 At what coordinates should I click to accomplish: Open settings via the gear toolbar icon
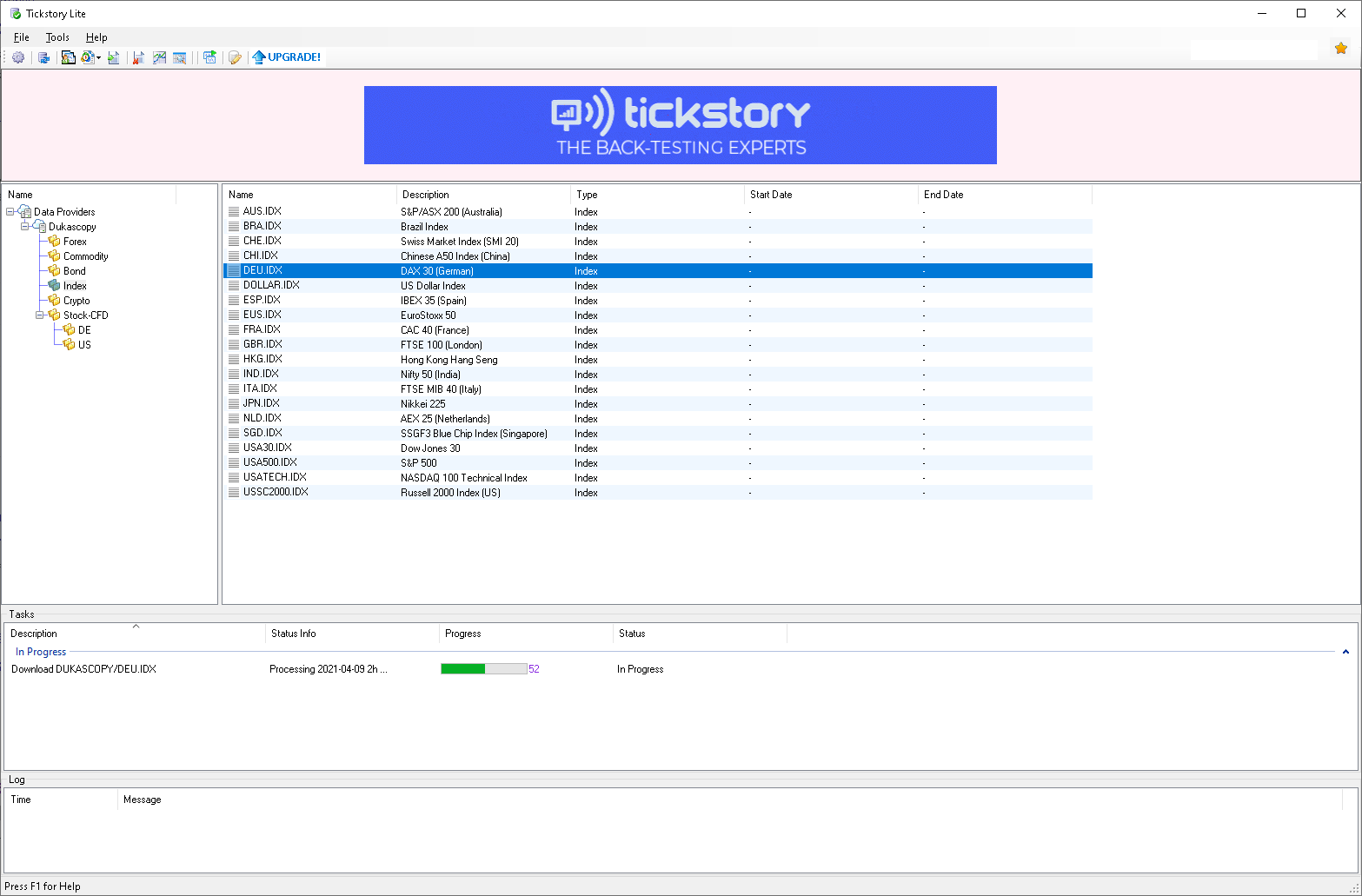point(18,57)
